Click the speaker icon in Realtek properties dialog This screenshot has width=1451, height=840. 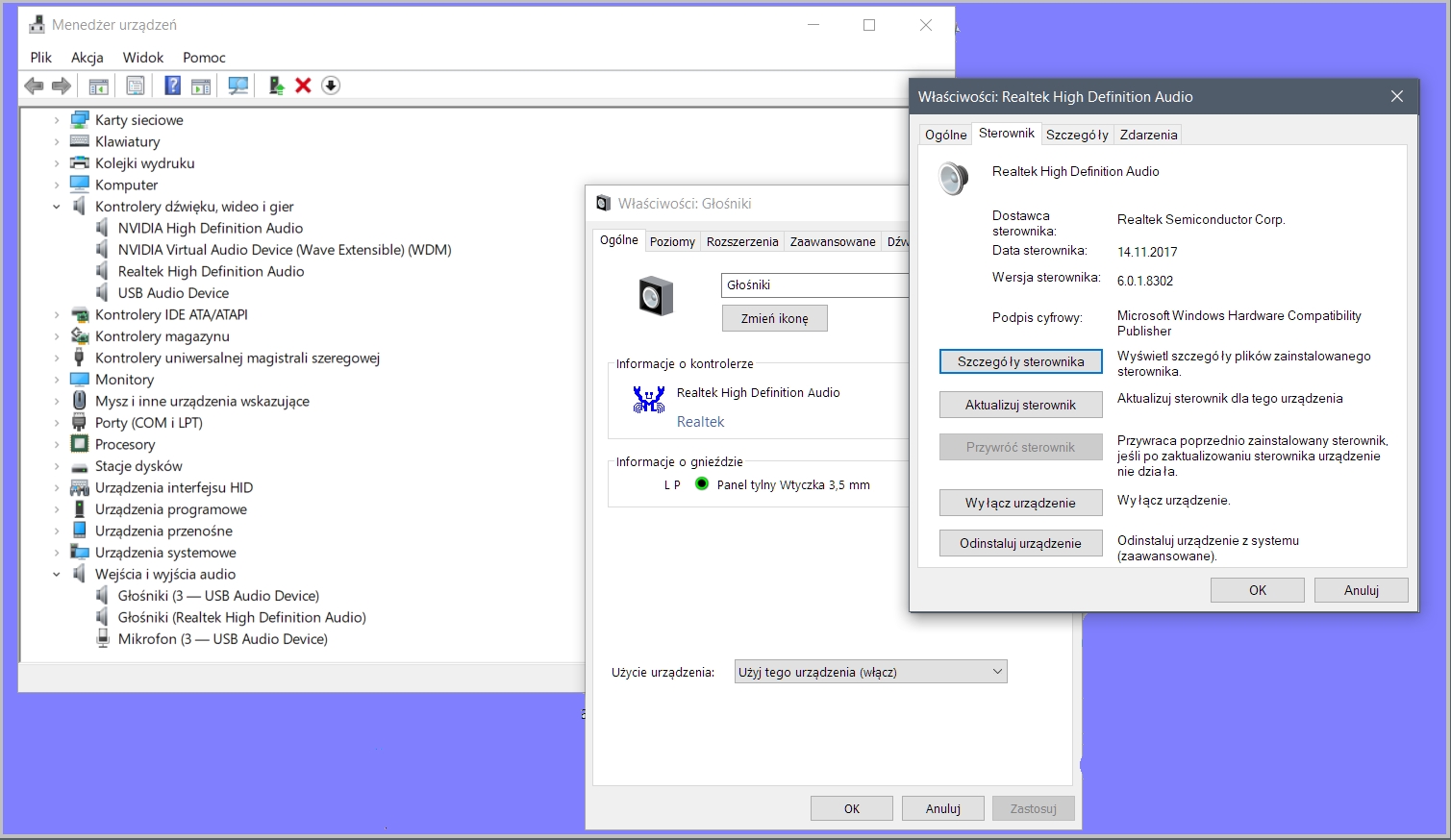(953, 178)
